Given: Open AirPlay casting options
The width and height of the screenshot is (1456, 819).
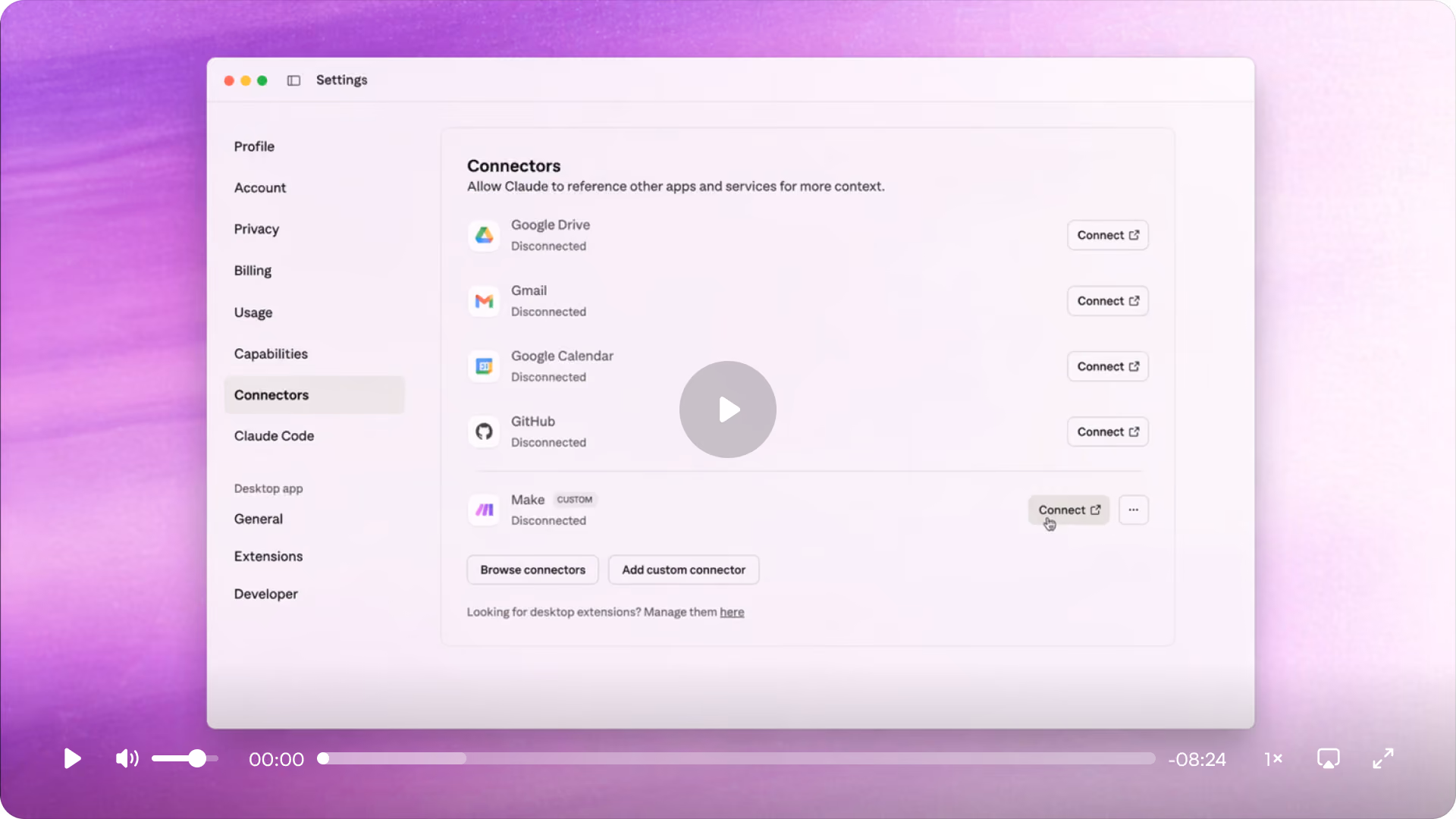Looking at the screenshot, I should tap(1329, 758).
